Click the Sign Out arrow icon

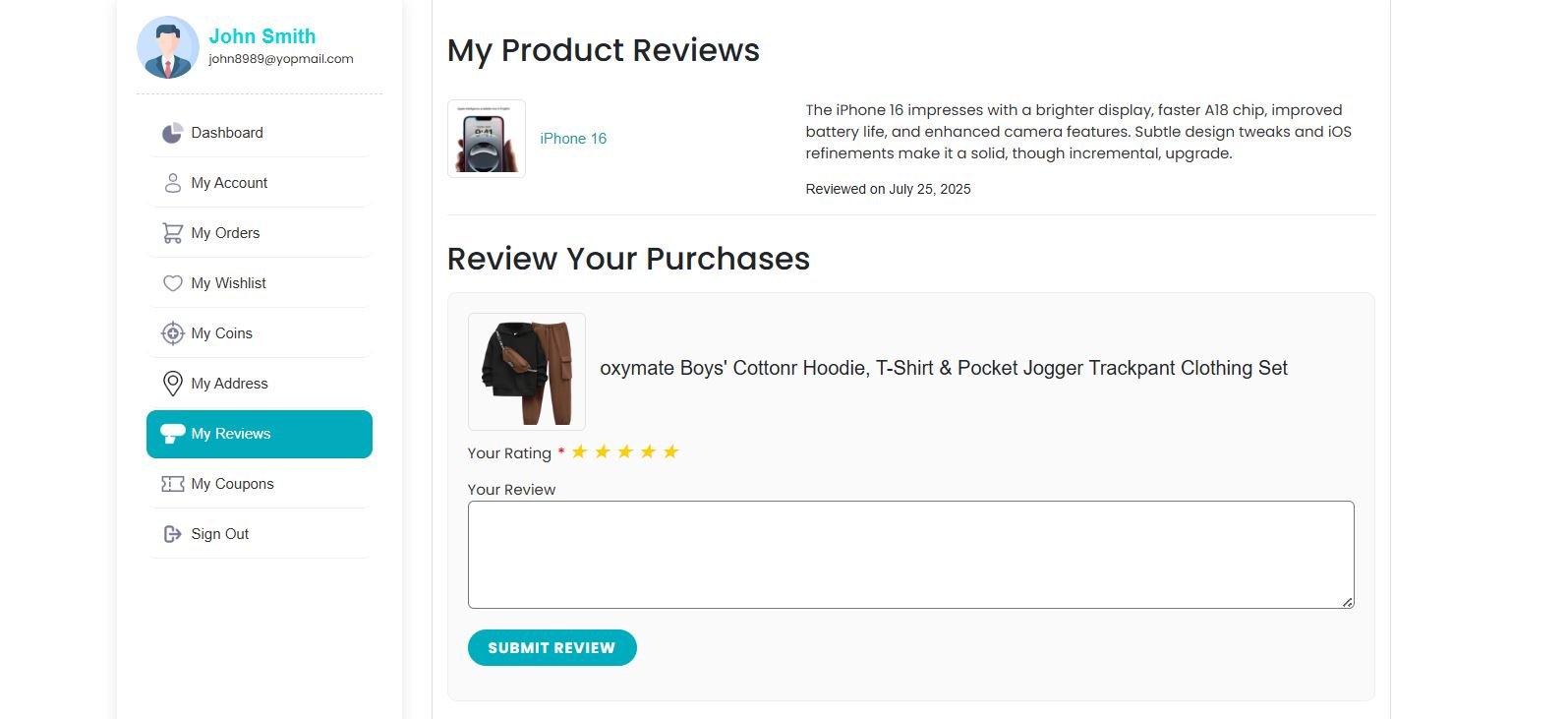[172, 534]
